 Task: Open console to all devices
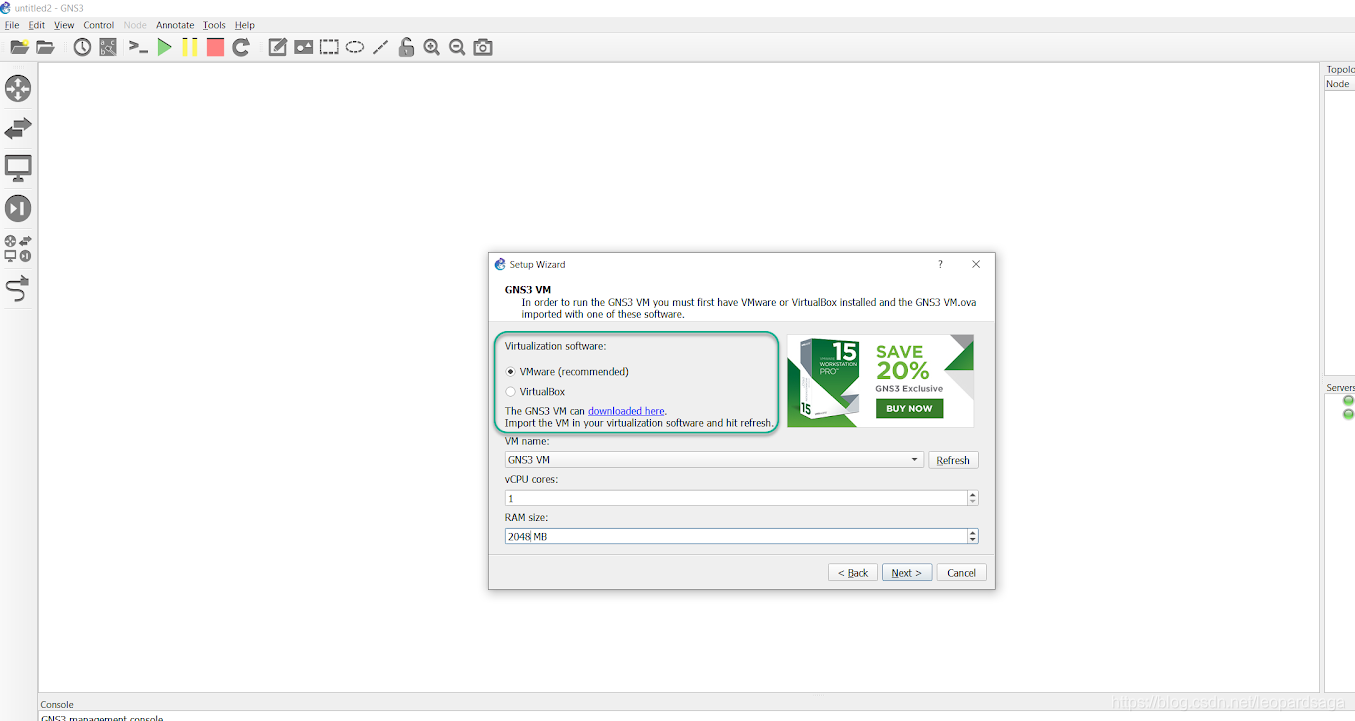click(x=138, y=47)
